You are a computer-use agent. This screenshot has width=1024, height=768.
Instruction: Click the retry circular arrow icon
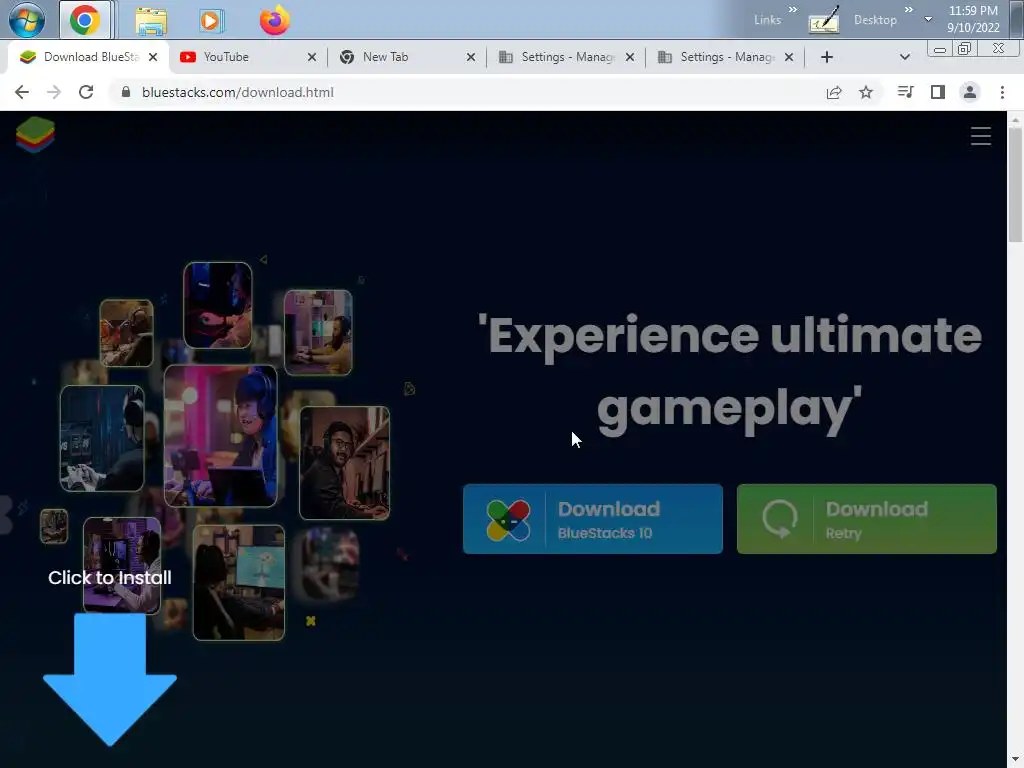tap(780, 519)
